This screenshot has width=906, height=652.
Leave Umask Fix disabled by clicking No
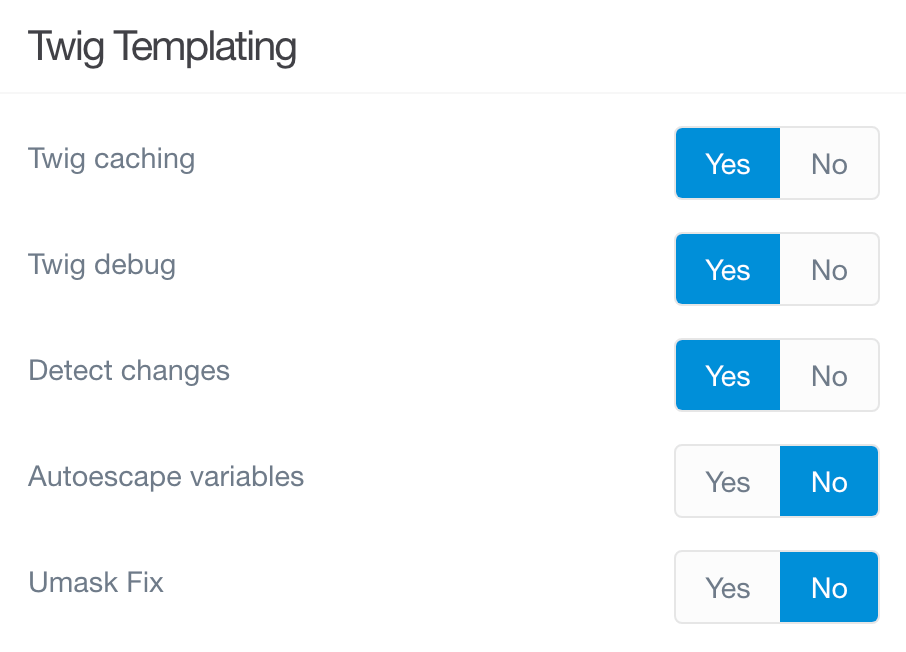click(x=829, y=587)
